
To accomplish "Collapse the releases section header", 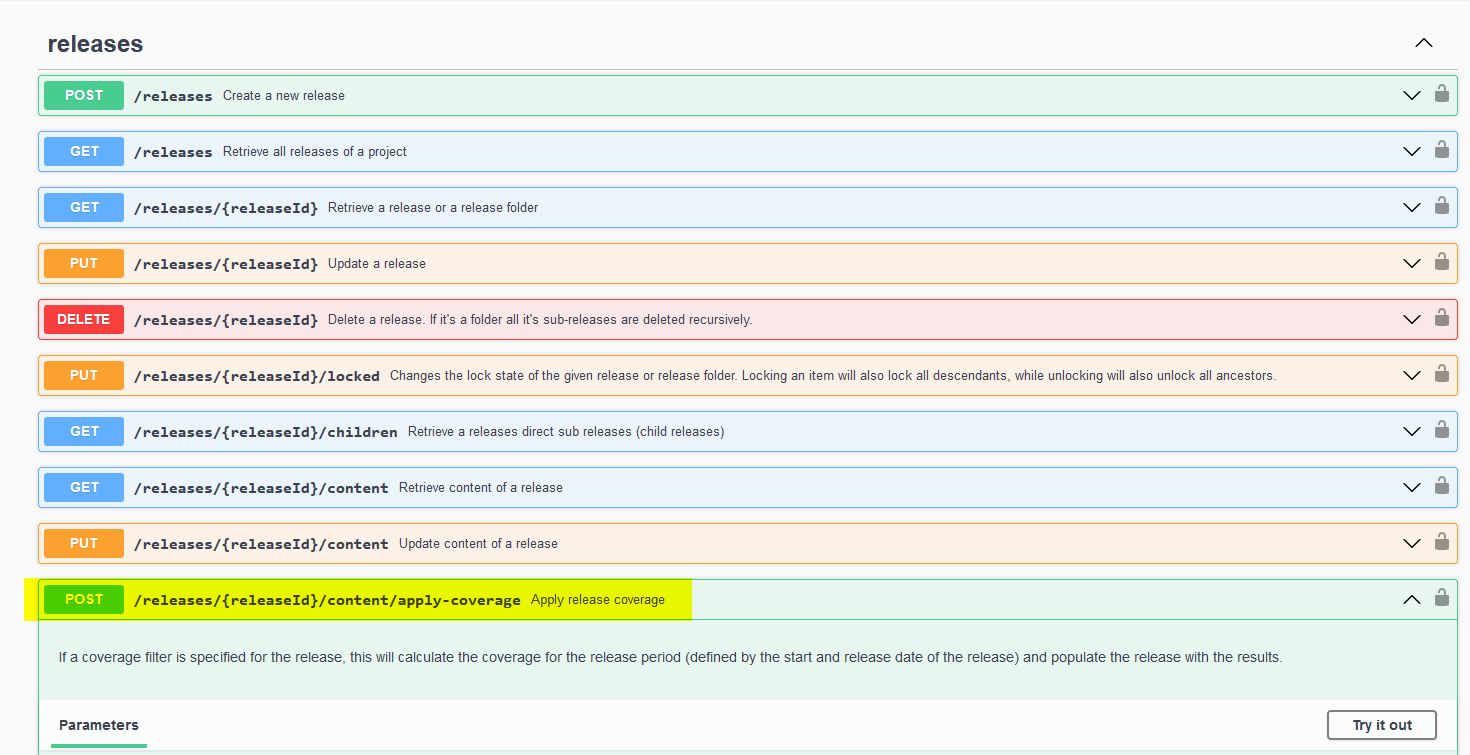I will click(1423, 43).
